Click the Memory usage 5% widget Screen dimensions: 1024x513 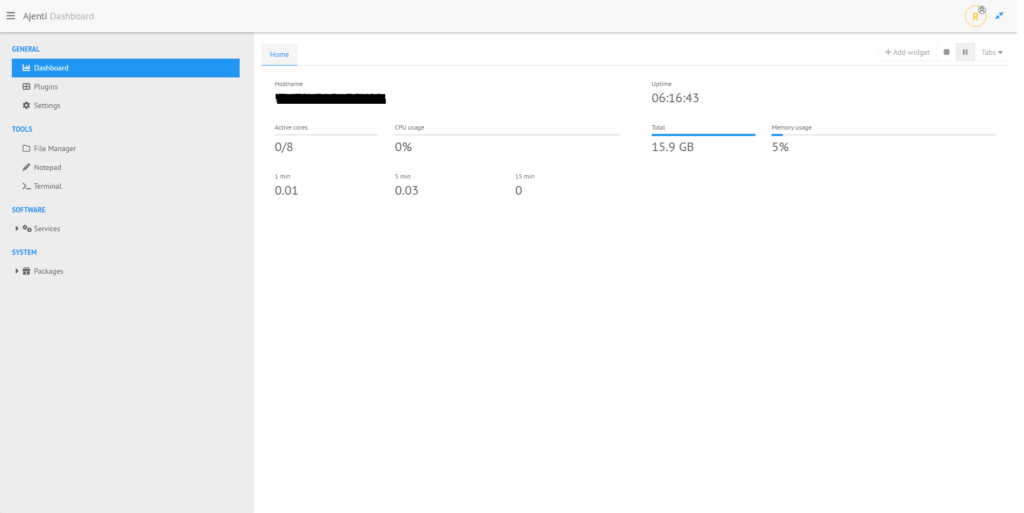[x=780, y=147]
